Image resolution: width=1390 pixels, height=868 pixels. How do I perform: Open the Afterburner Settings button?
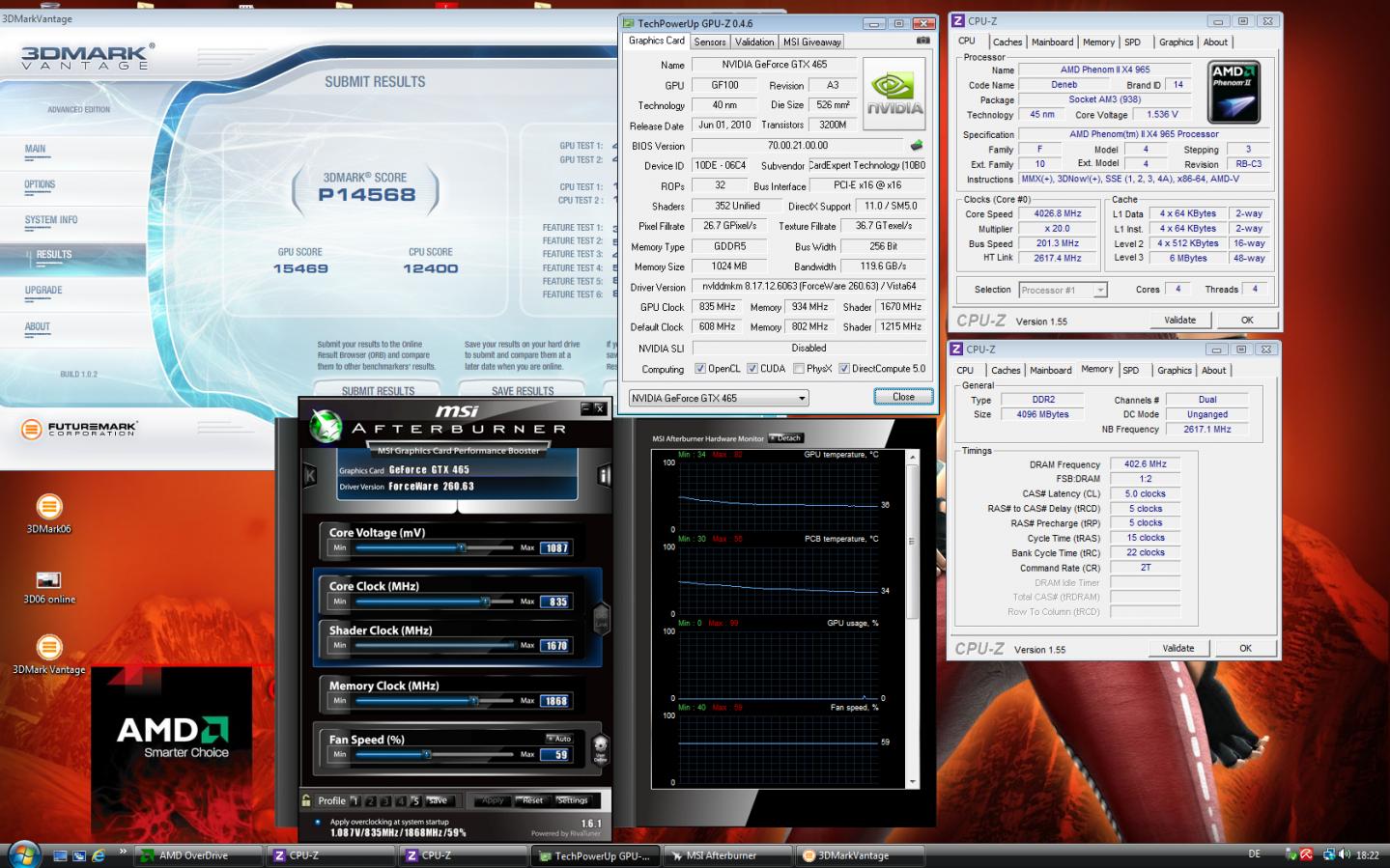tap(572, 800)
